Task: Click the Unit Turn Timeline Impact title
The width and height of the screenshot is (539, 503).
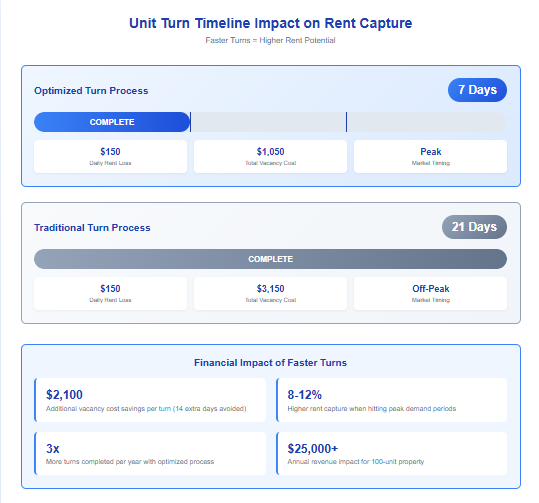Action: (x=270, y=23)
